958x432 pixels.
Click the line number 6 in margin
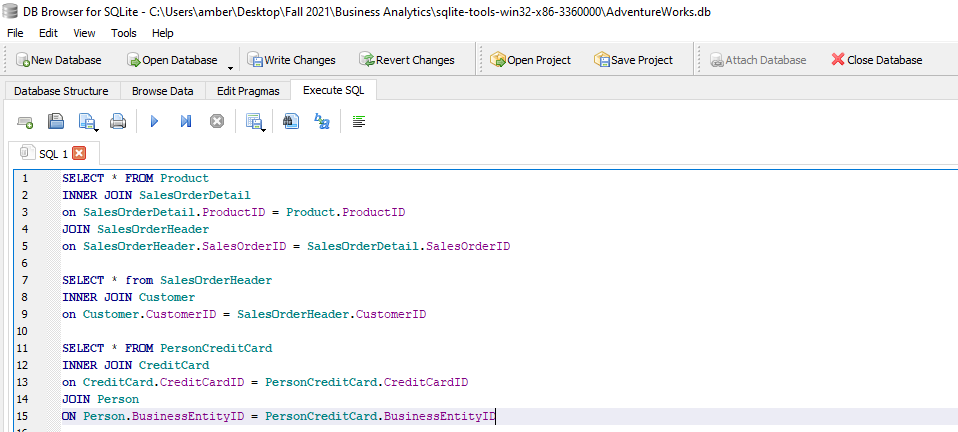tap(24, 263)
